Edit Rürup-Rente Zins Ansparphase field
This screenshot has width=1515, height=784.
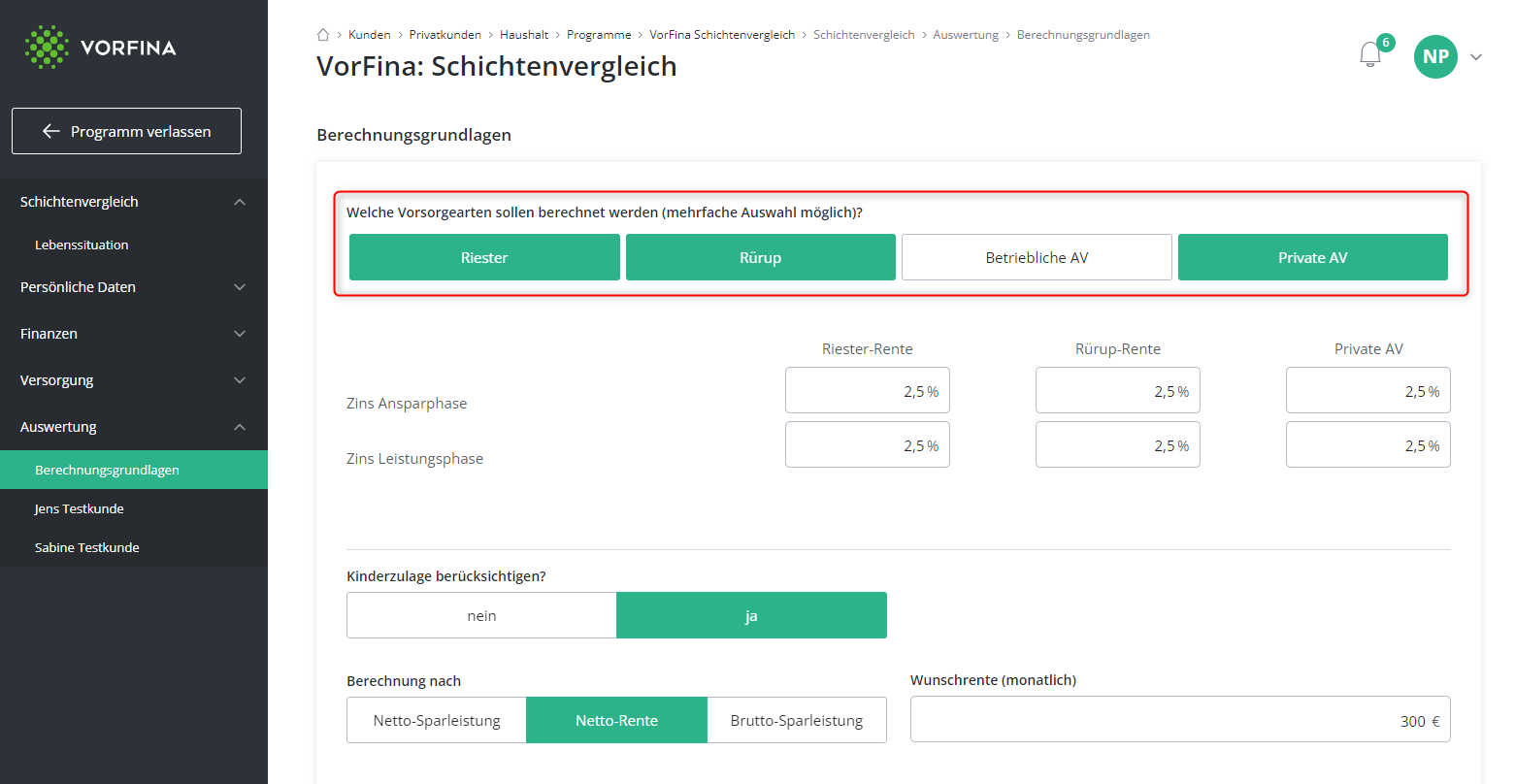point(1118,390)
